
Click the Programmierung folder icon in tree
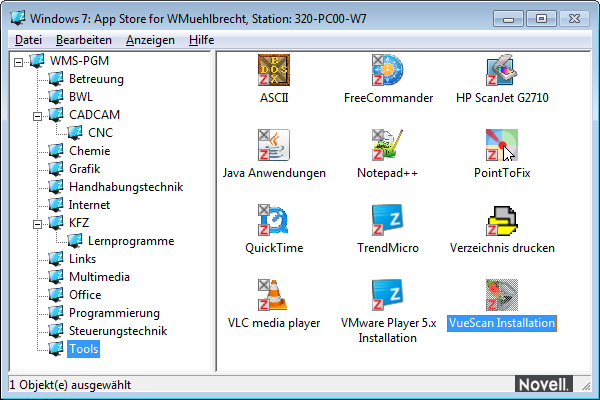(x=56, y=313)
